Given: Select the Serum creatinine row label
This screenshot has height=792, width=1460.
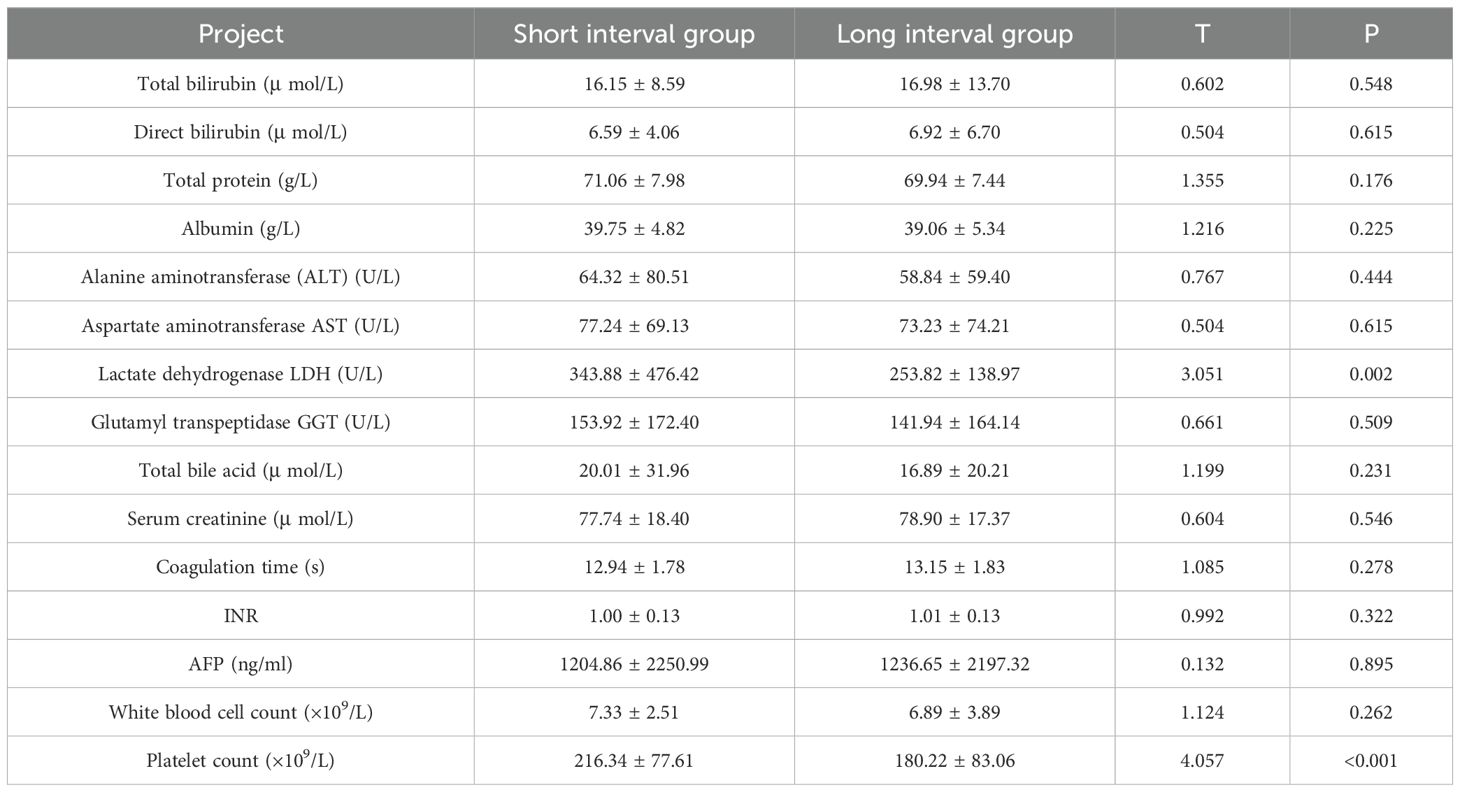Looking at the screenshot, I should coord(241,519).
